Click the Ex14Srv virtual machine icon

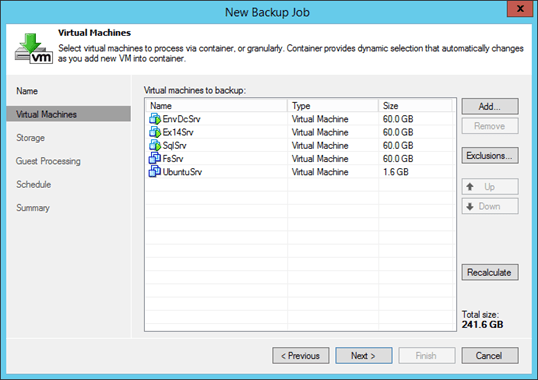155,132
